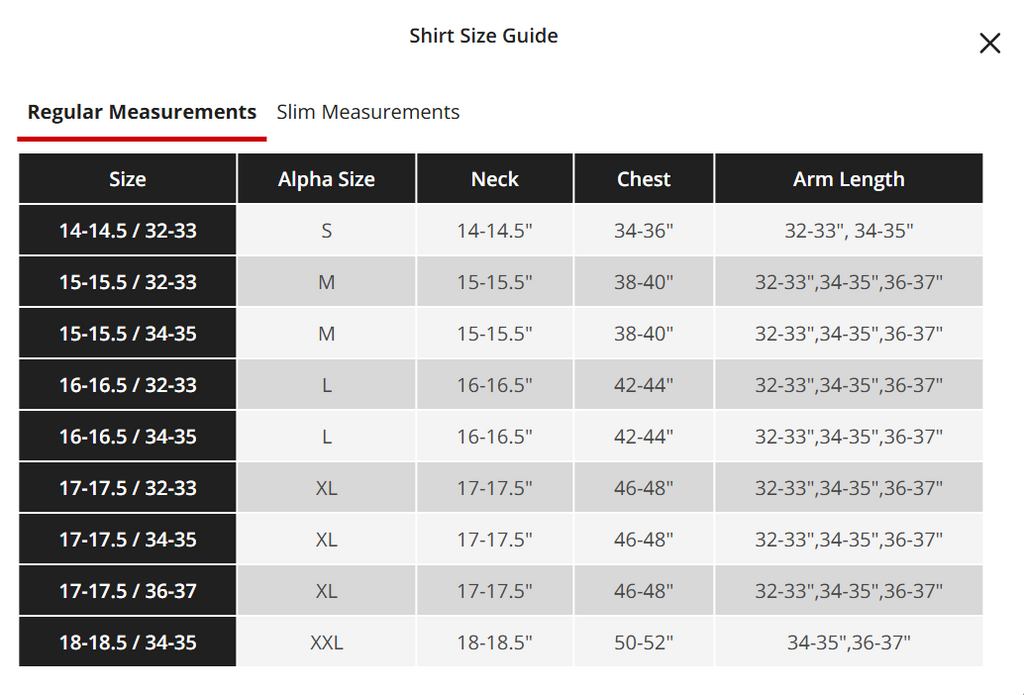Select the Regular Measurements tab
Viewport: 1024px width, 695px height.
click(x=142, y=112)
